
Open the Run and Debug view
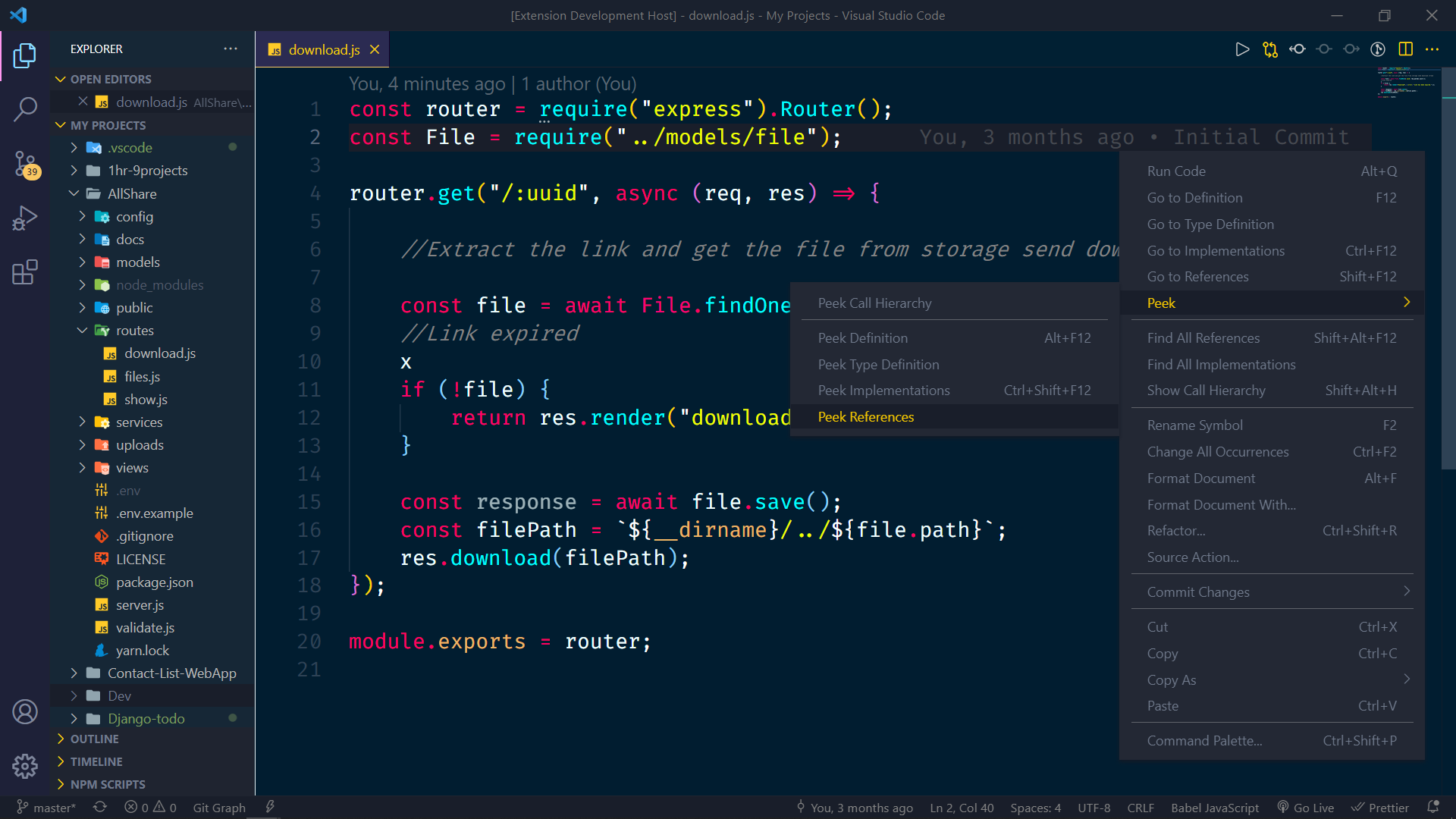click(25, 218)
